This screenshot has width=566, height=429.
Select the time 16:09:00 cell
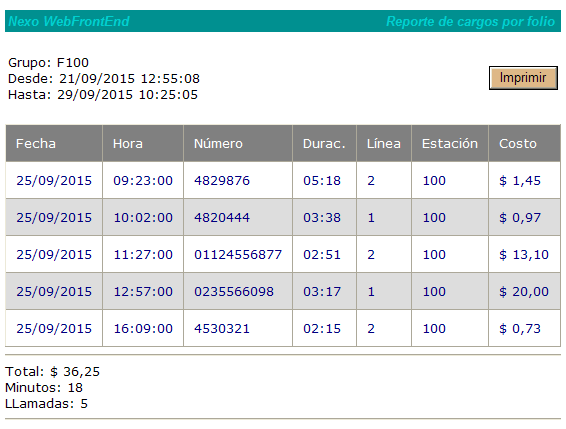143,328
